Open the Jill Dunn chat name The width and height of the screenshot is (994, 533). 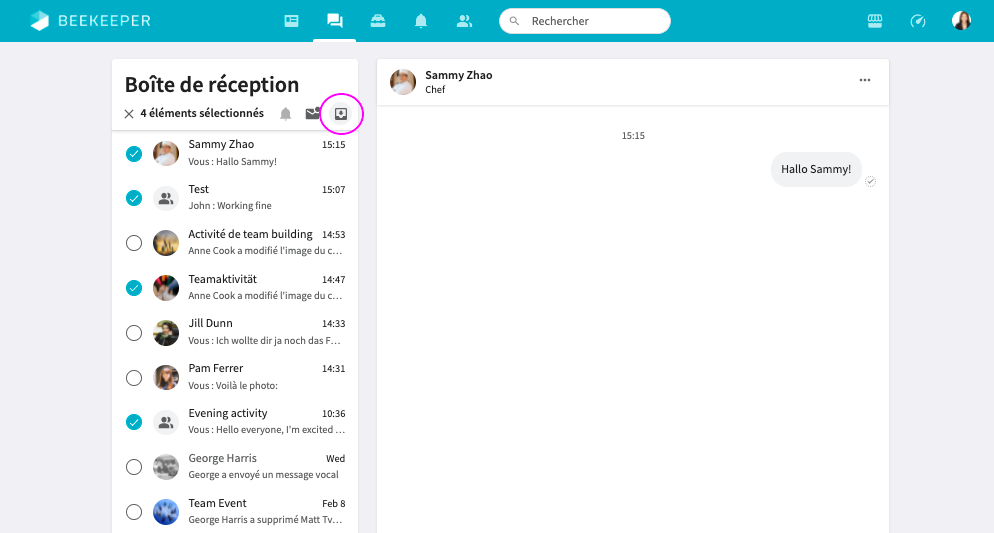click(210, 323)
